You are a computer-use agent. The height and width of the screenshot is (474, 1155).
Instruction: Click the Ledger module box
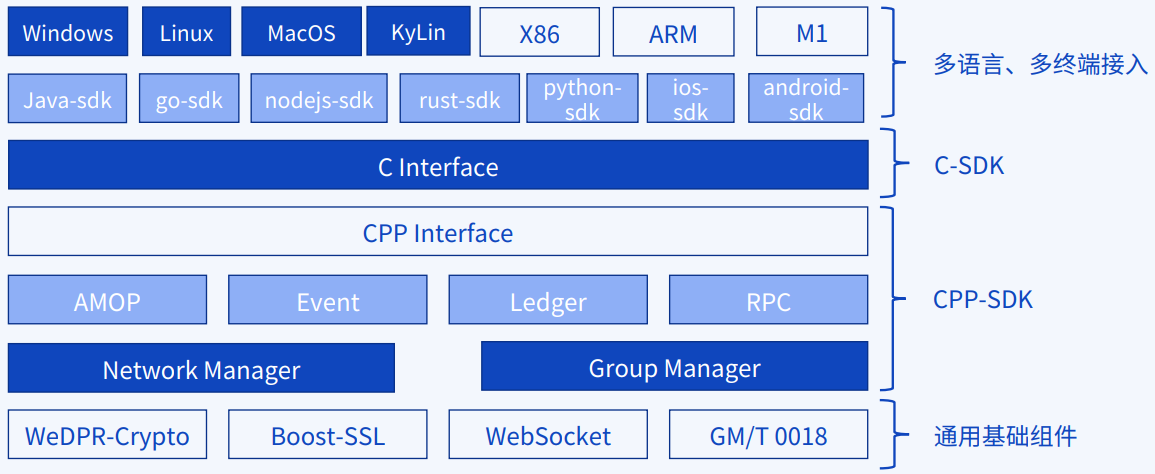548,299
